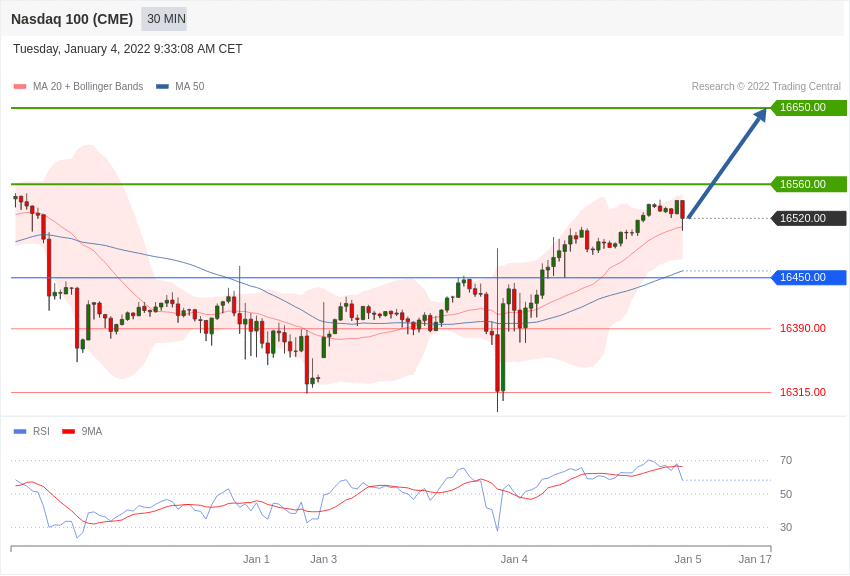Viewport: 850px width, 576px height.
Task: Click the 16390.00 support price label
Action: point(803,328)
